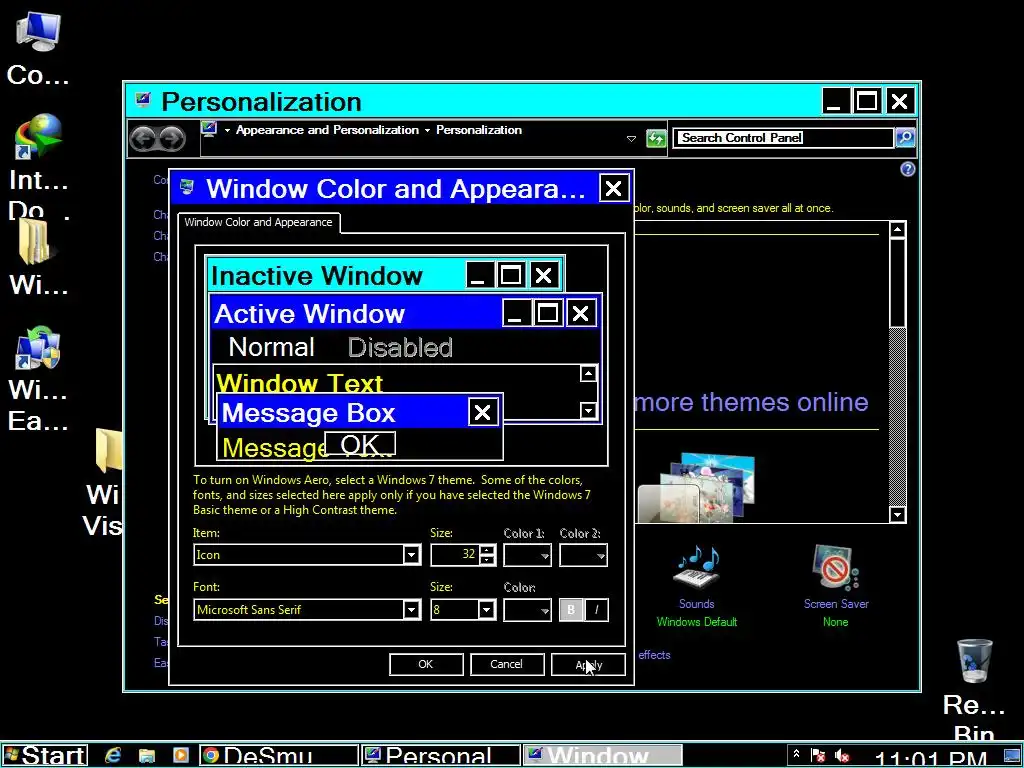Open the Help question mark icon
This screenshot has height=768, width=1024.
pyautogui.click(x=908, y=170)
